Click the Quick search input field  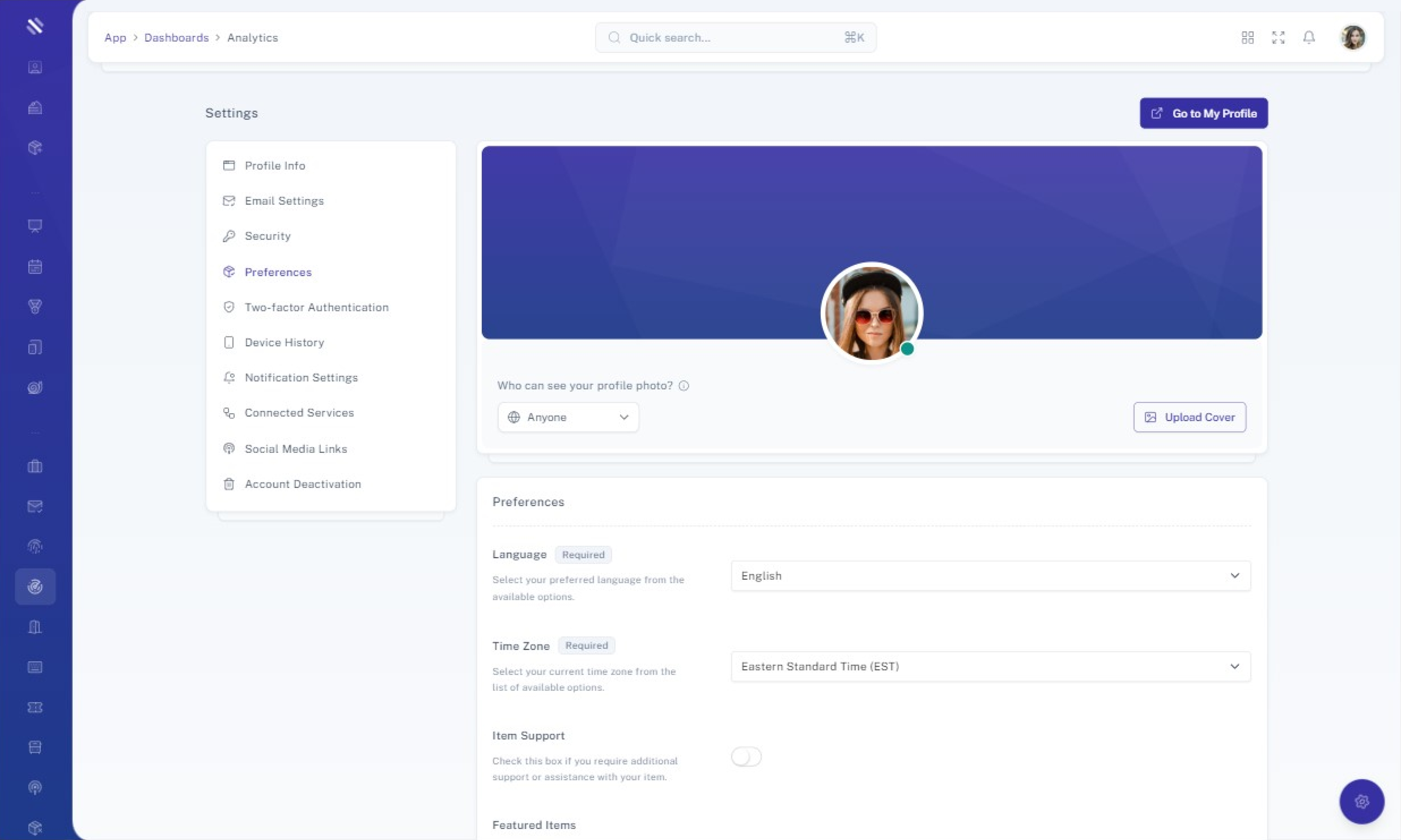click(x=731, y=37)
